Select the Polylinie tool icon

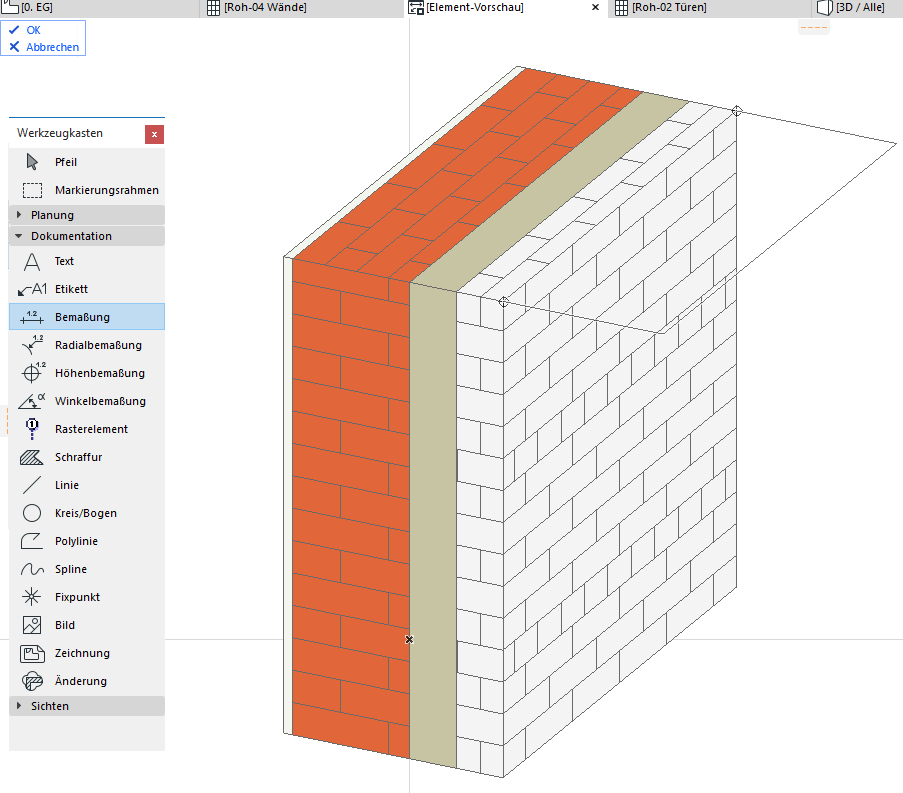pos(32,541)
